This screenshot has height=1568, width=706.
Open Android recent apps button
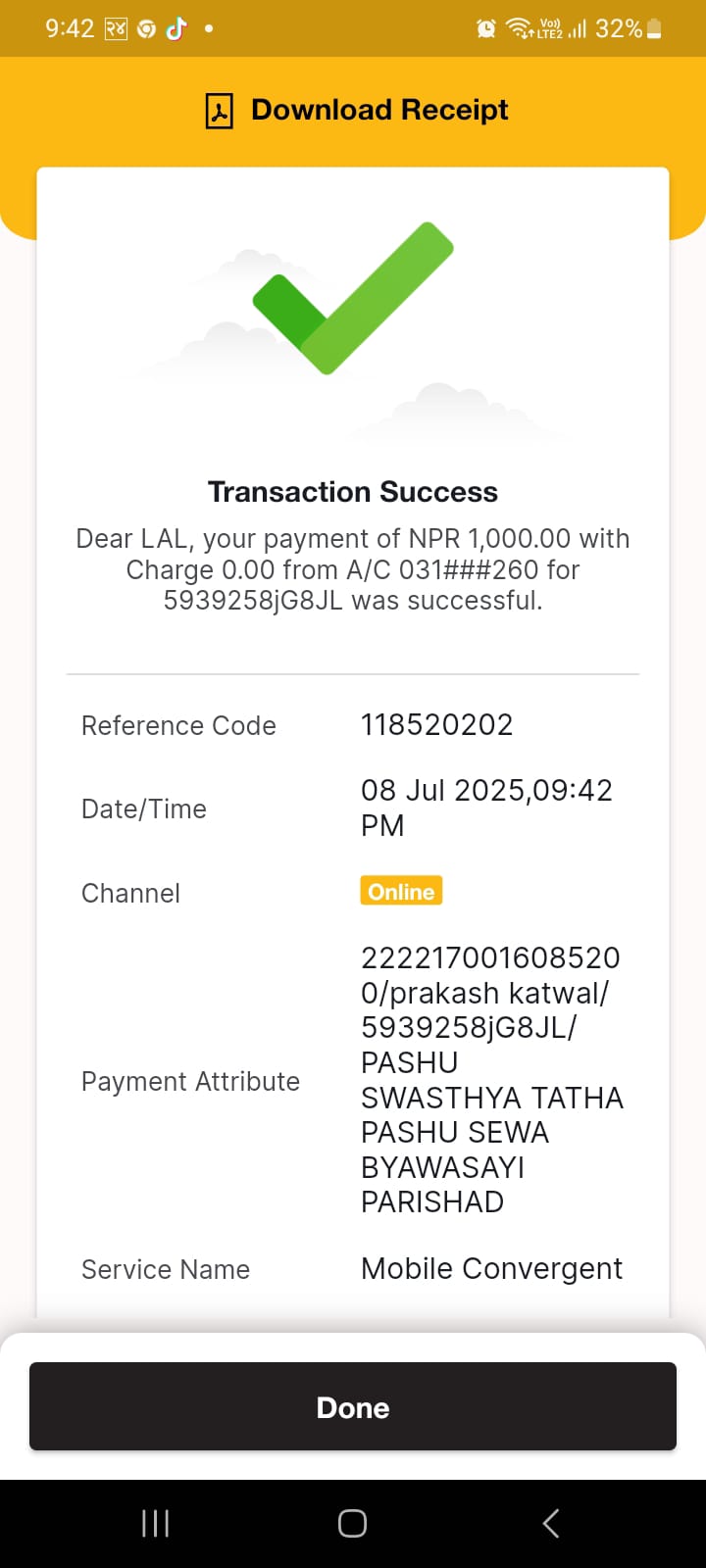click(x=155, y=1523)
